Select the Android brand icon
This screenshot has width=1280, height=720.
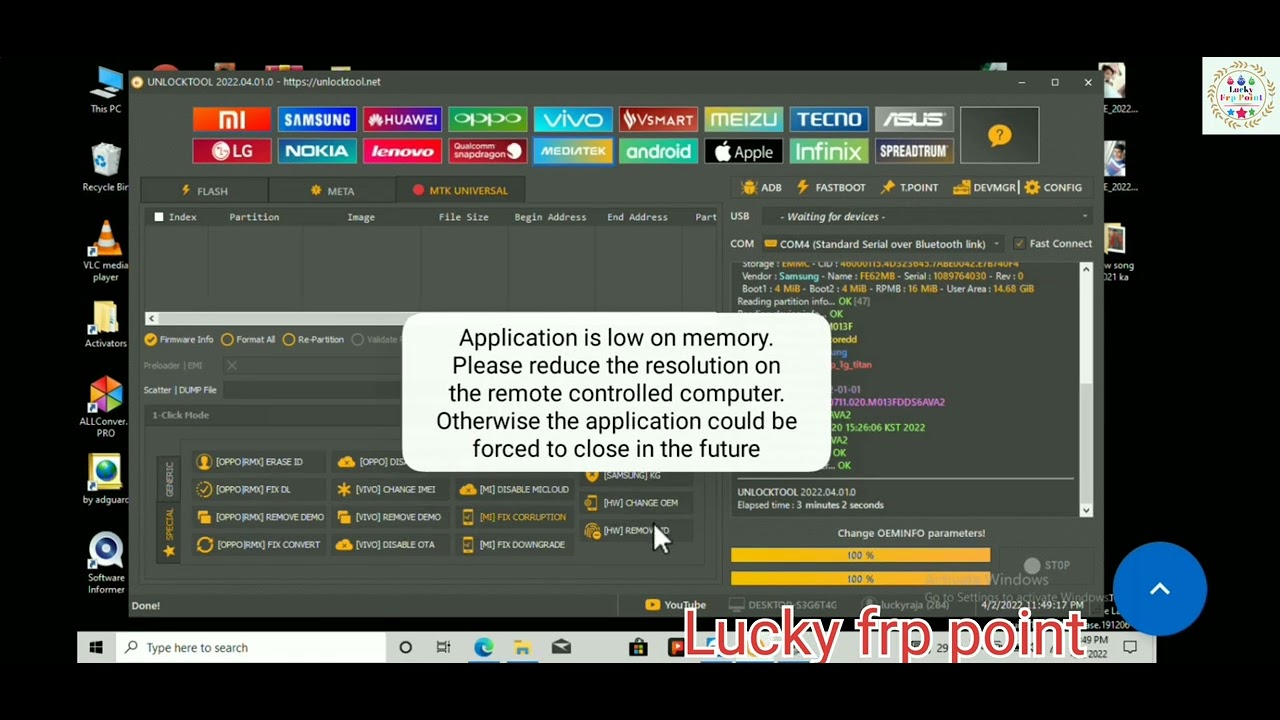click(x=658, y=151)
